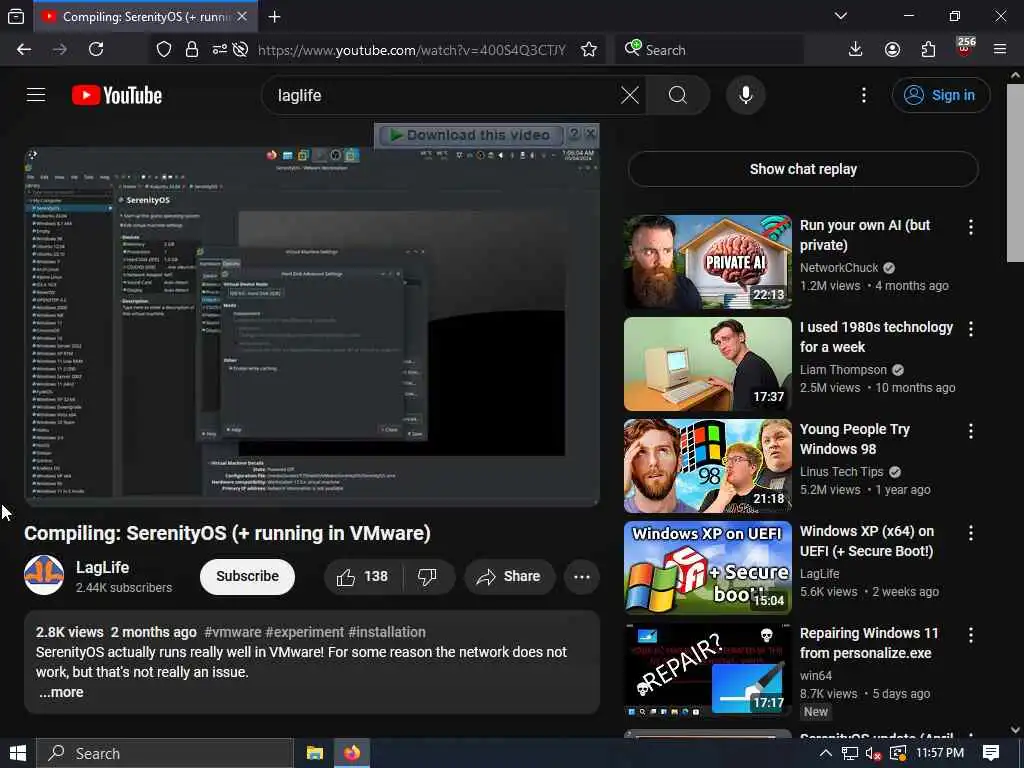Go to the YouTube home logo

point(117,95)
